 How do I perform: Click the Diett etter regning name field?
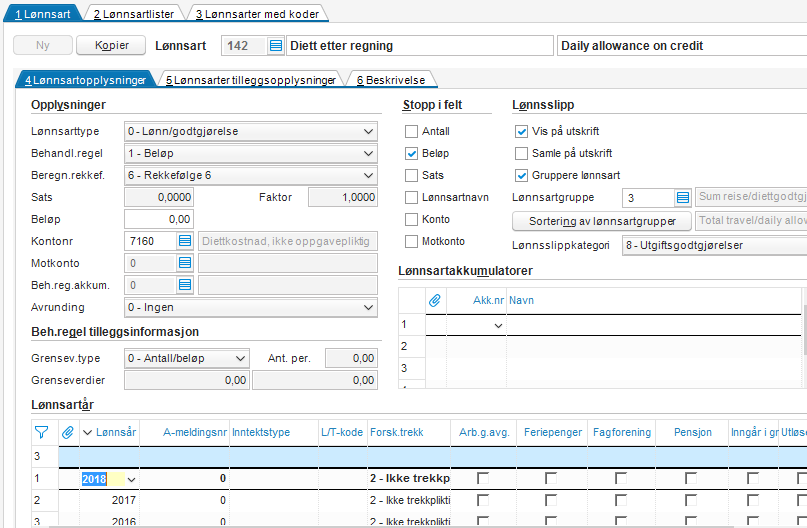[419, 46]
